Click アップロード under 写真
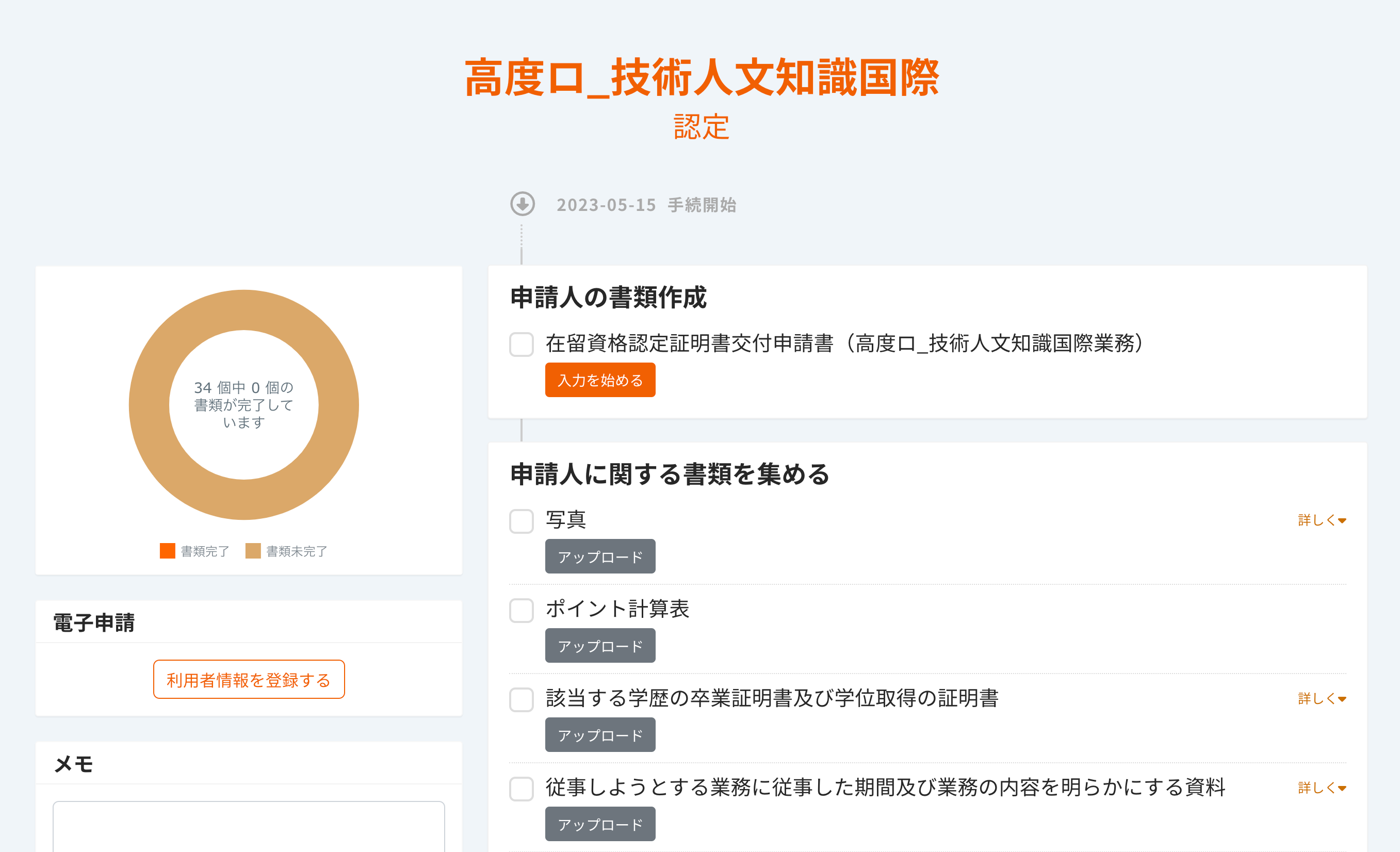The width and height of the screenshot is (1400, 852). [600, 556]
